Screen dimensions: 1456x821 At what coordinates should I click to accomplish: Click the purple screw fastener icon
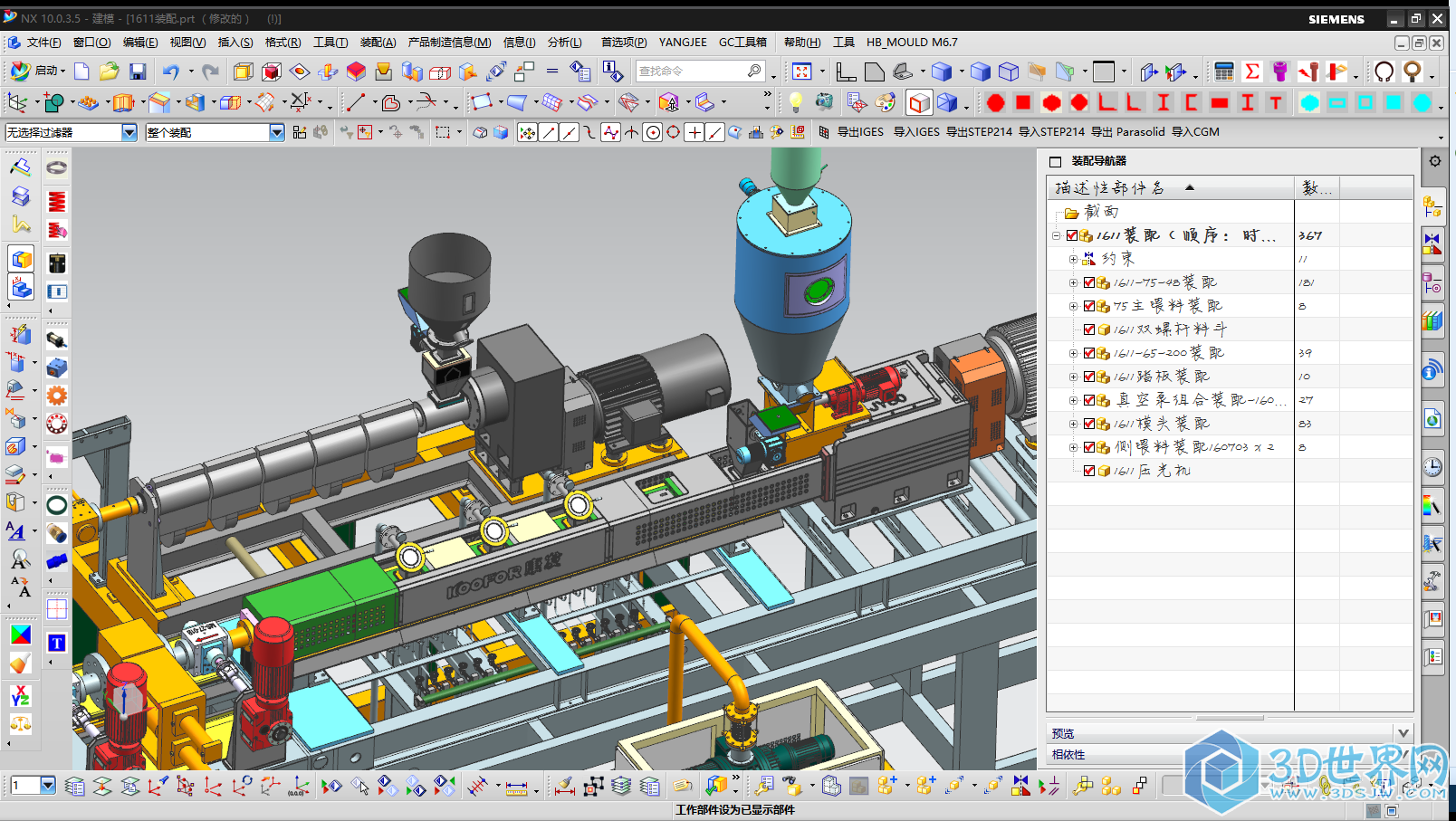click(x=1280, y=72)
